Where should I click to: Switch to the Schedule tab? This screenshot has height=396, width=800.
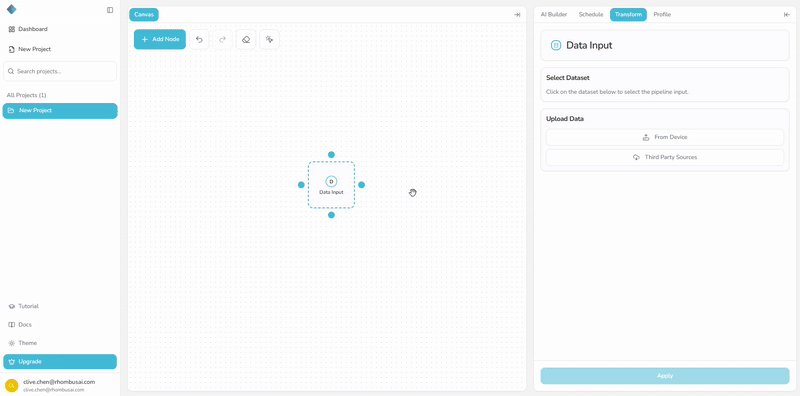591,15
